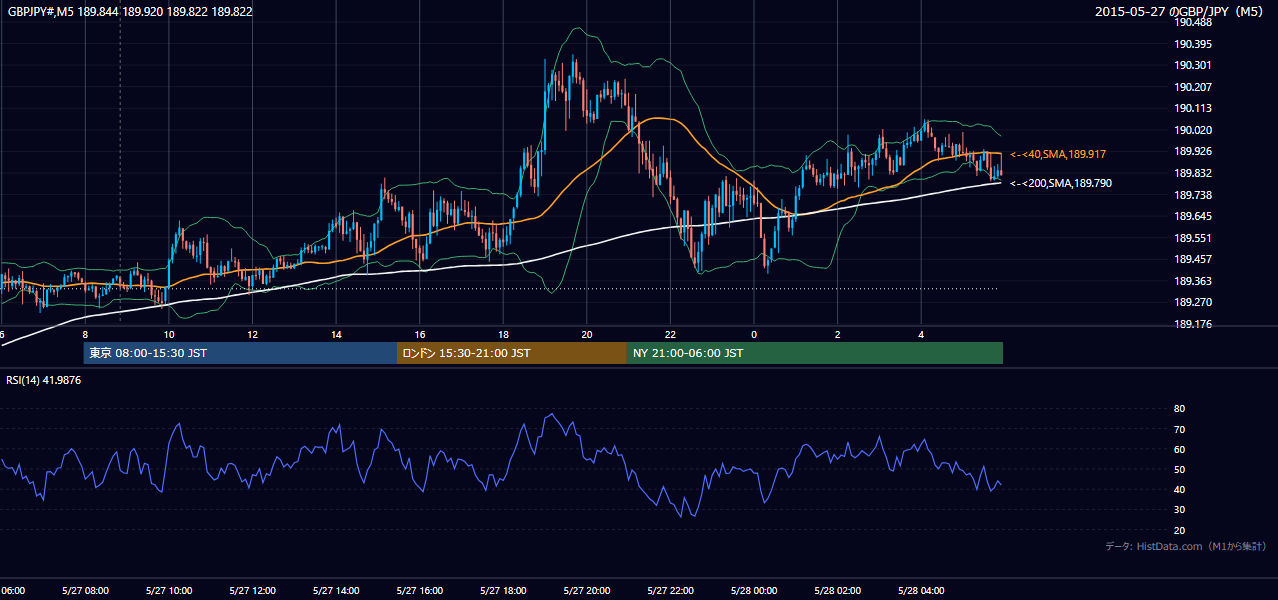This screenshot has height=600, width=1278.
Task: Click the RSI scale value 50
Action: click(x=1180, y=469)
